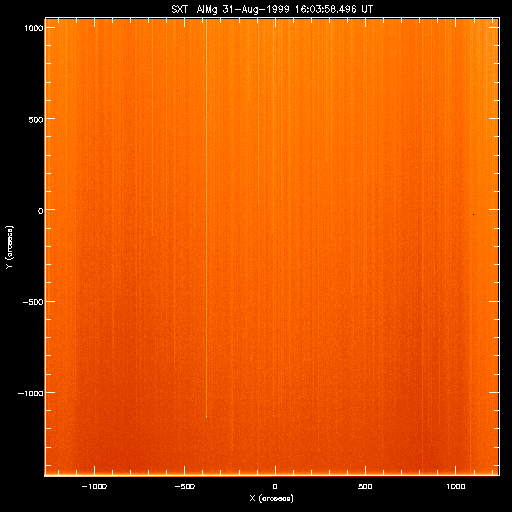
Task: Click the AlMg filter name in the title
Action: click(x=207, y=9)
